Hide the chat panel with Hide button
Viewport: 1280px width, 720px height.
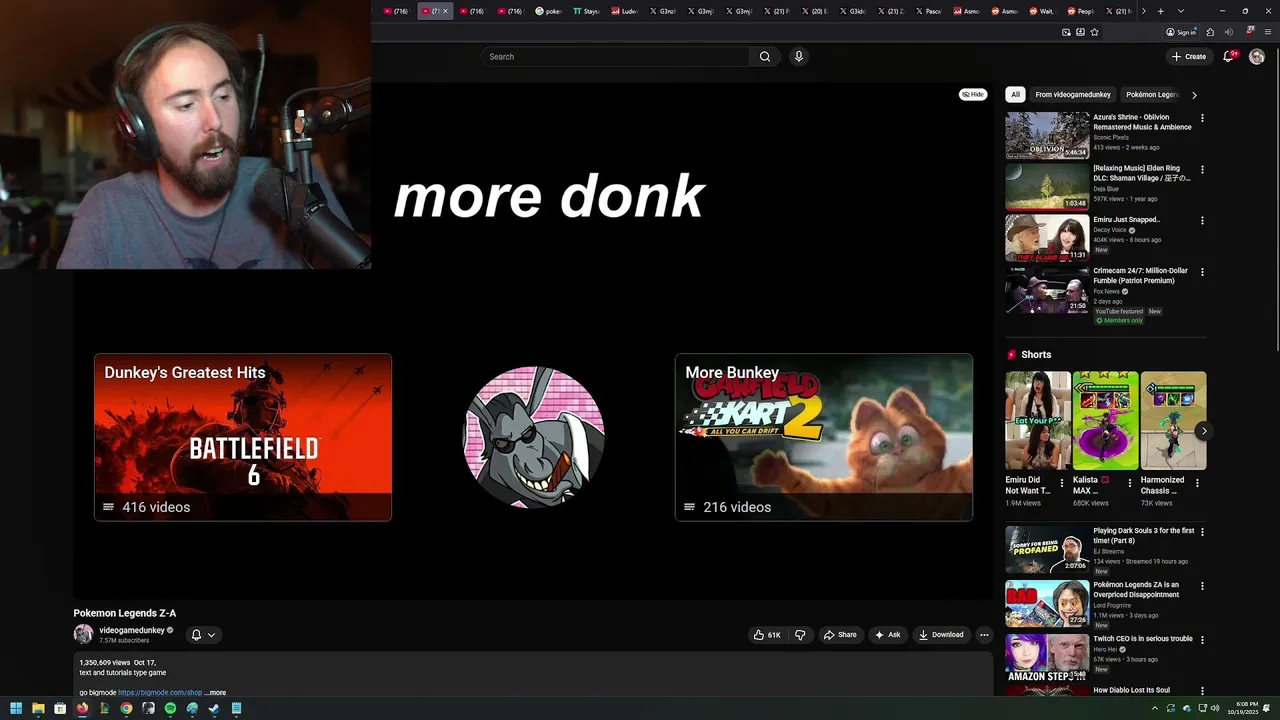pos(973,94)
